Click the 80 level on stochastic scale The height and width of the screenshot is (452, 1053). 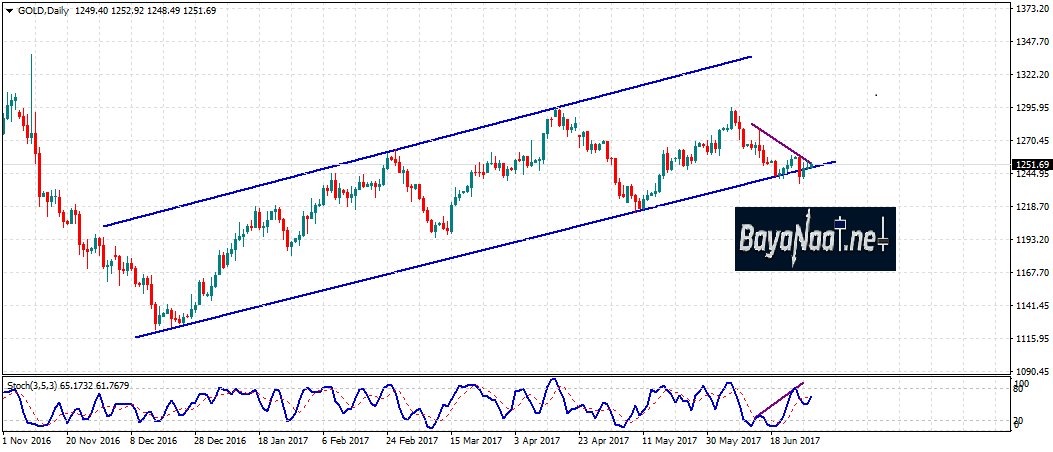tap(1019, 392)
